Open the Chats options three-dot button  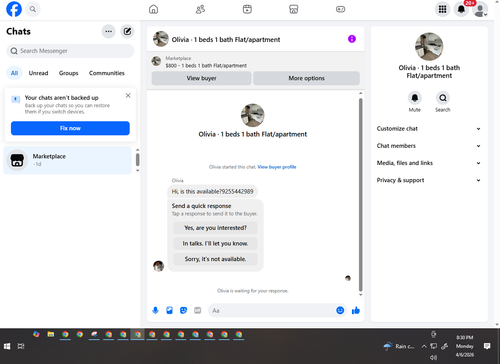coord(108,31)
